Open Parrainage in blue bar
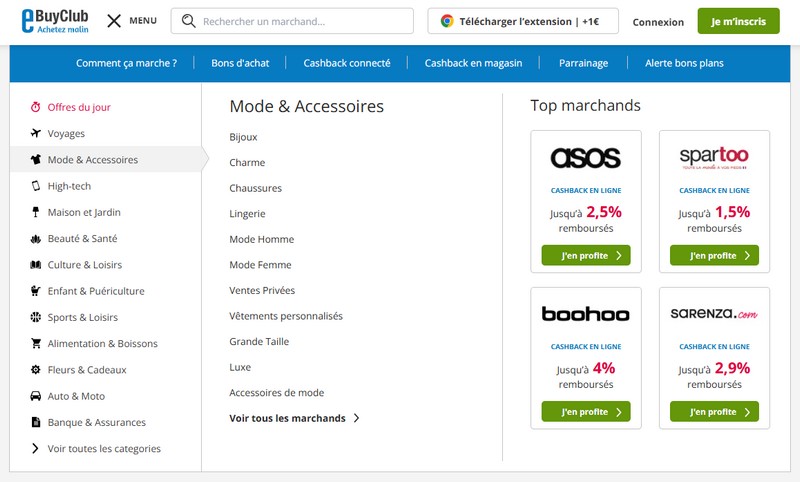 pos(584,63)
